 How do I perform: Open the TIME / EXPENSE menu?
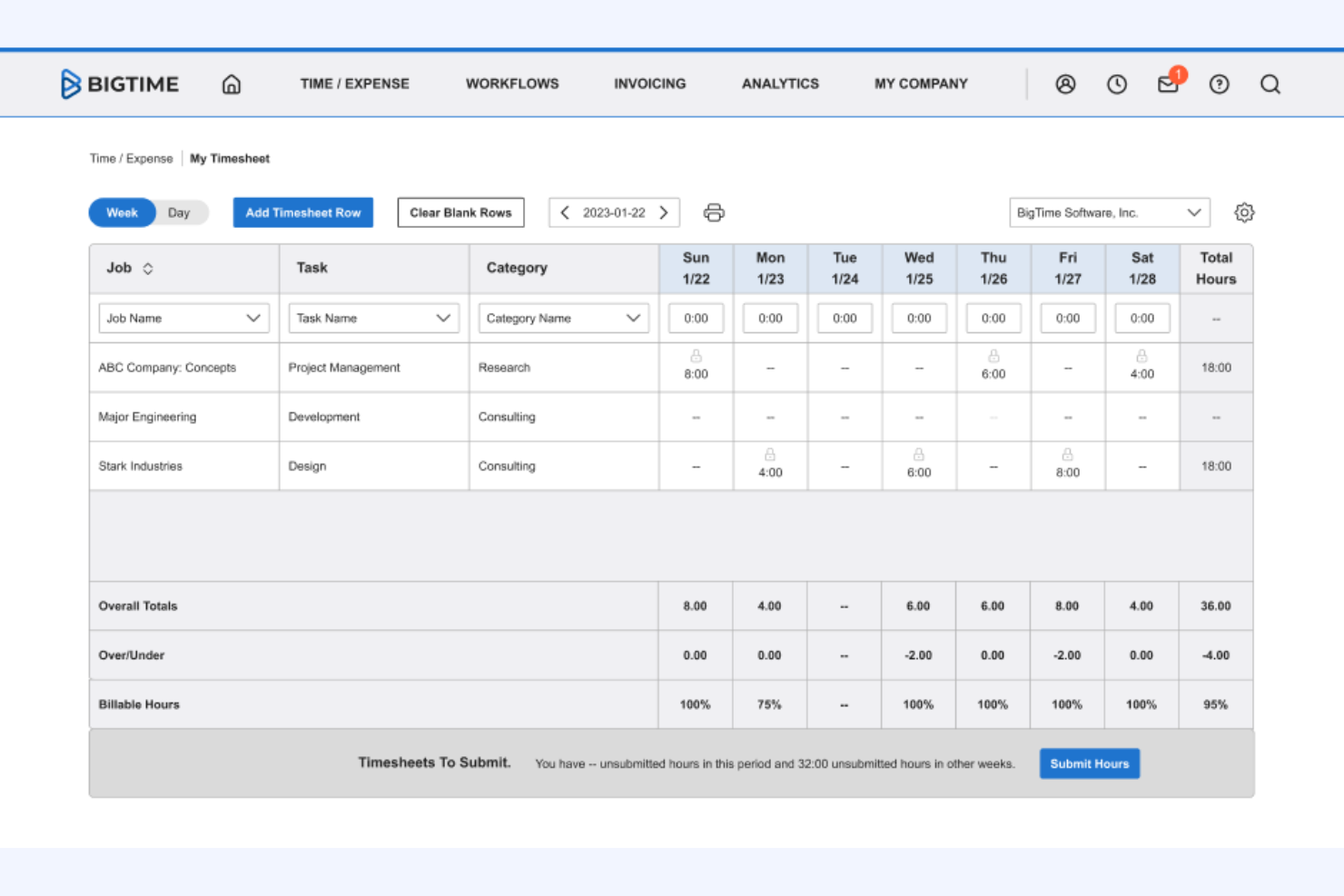click(x=355, y=84)
